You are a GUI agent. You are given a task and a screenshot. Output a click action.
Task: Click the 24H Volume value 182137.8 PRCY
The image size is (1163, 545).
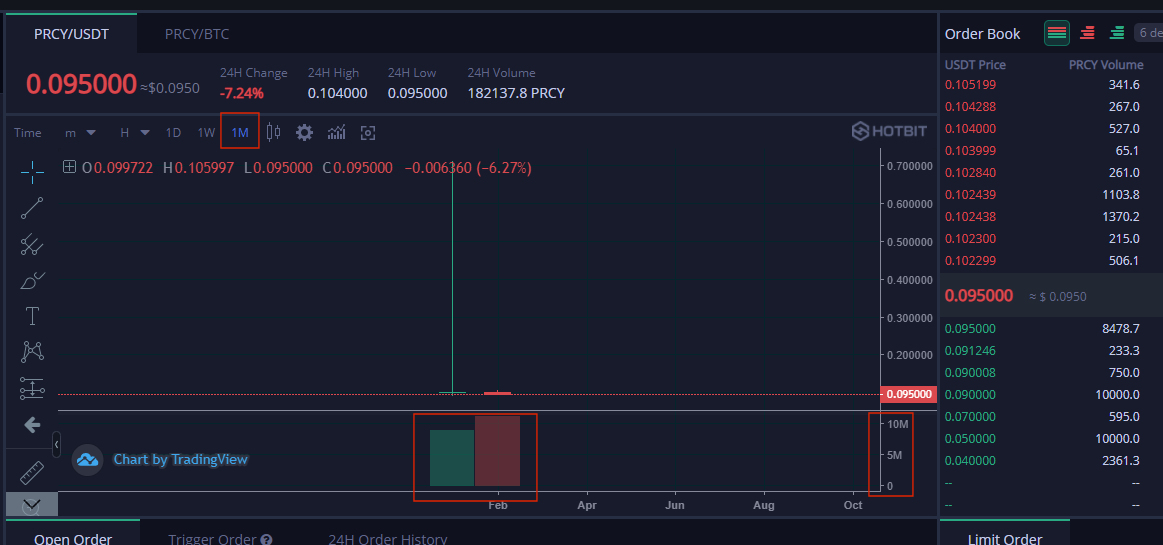[516, 93]
